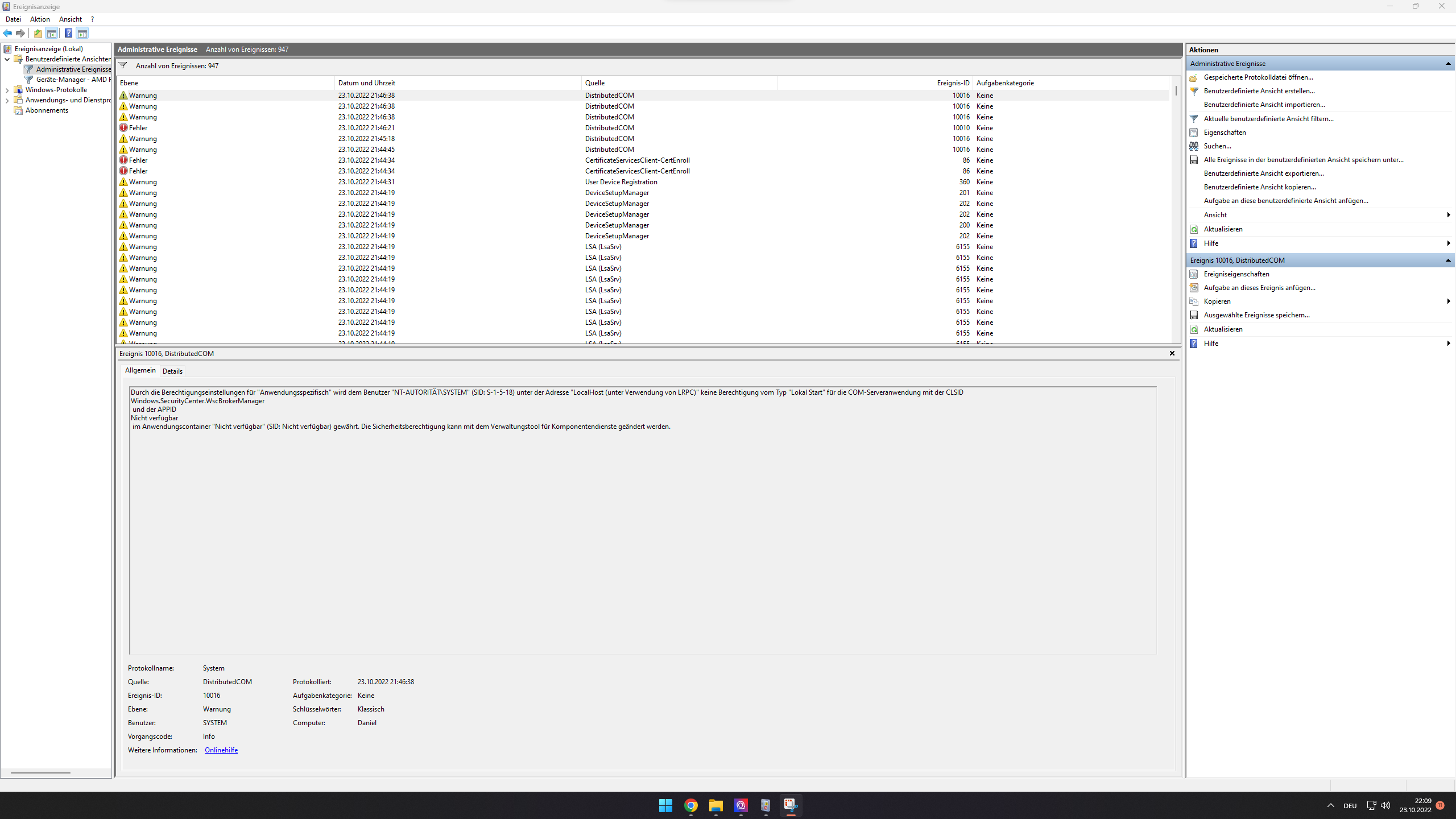The height and width of the screenshot is (819, 1456).
Task: Collapse Benutzerdefinierte Ansichten tree node
Action: 7,59
